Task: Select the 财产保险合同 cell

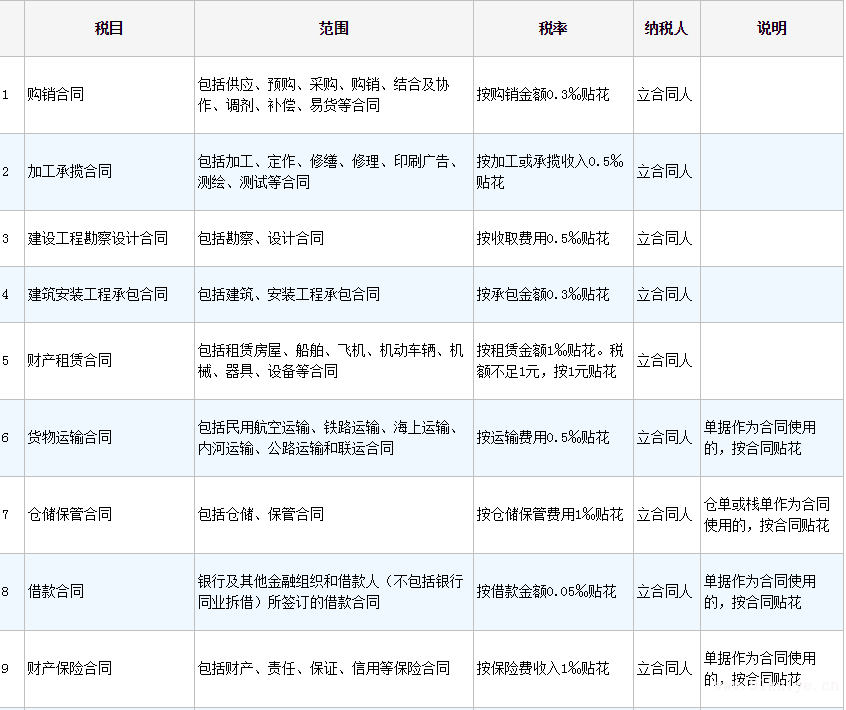Action: [70, 669]
